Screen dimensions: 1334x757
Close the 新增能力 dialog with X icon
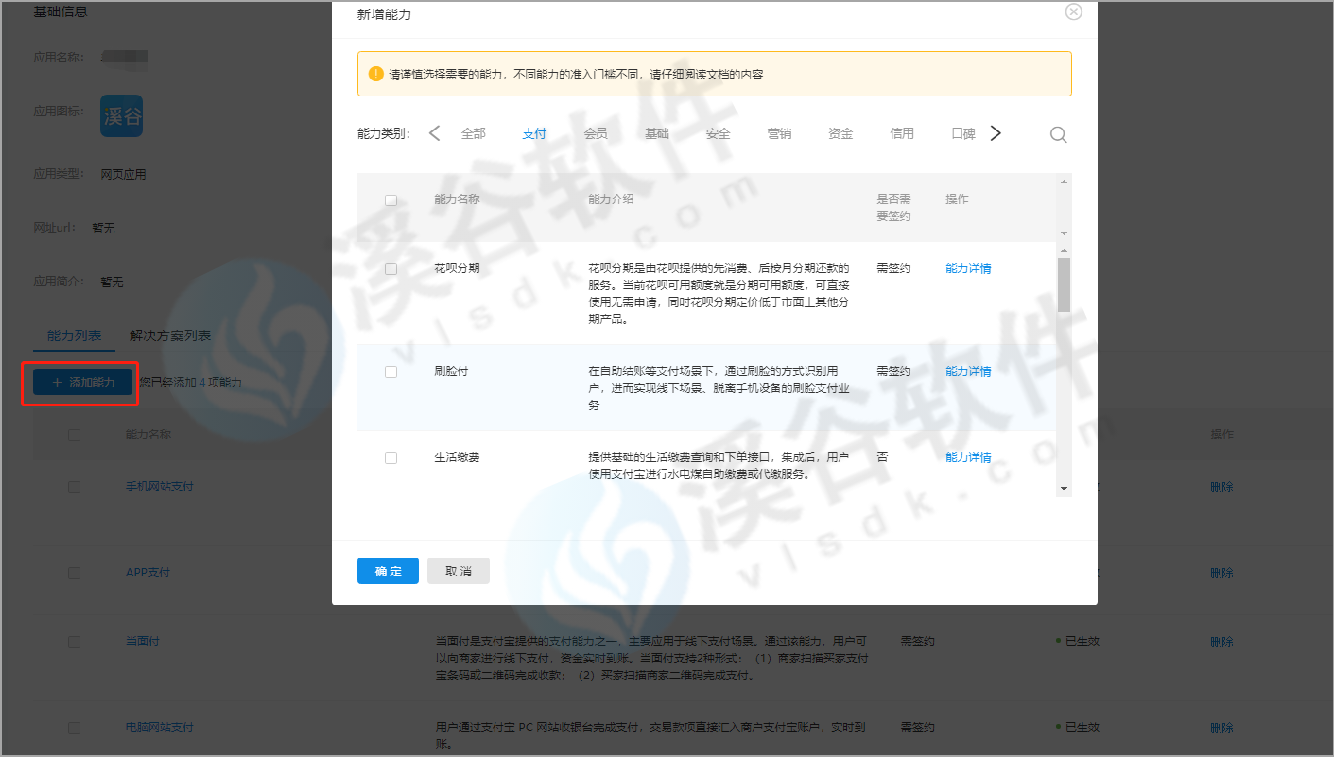click(1073, 12)
